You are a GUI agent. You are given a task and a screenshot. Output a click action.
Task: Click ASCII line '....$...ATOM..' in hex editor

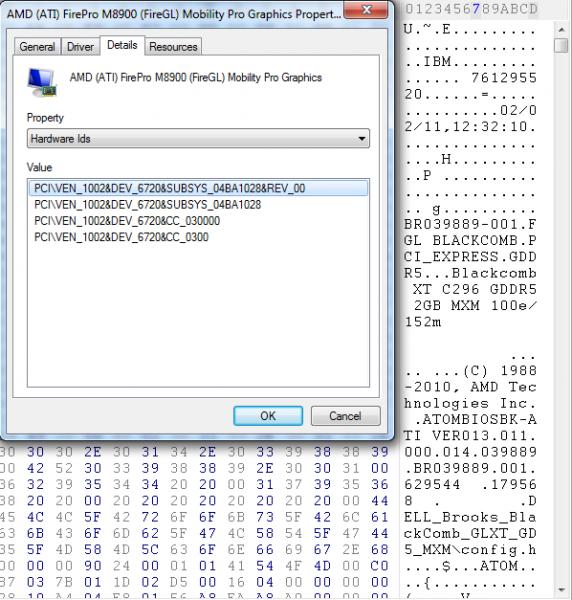click(x=470, y=566)
